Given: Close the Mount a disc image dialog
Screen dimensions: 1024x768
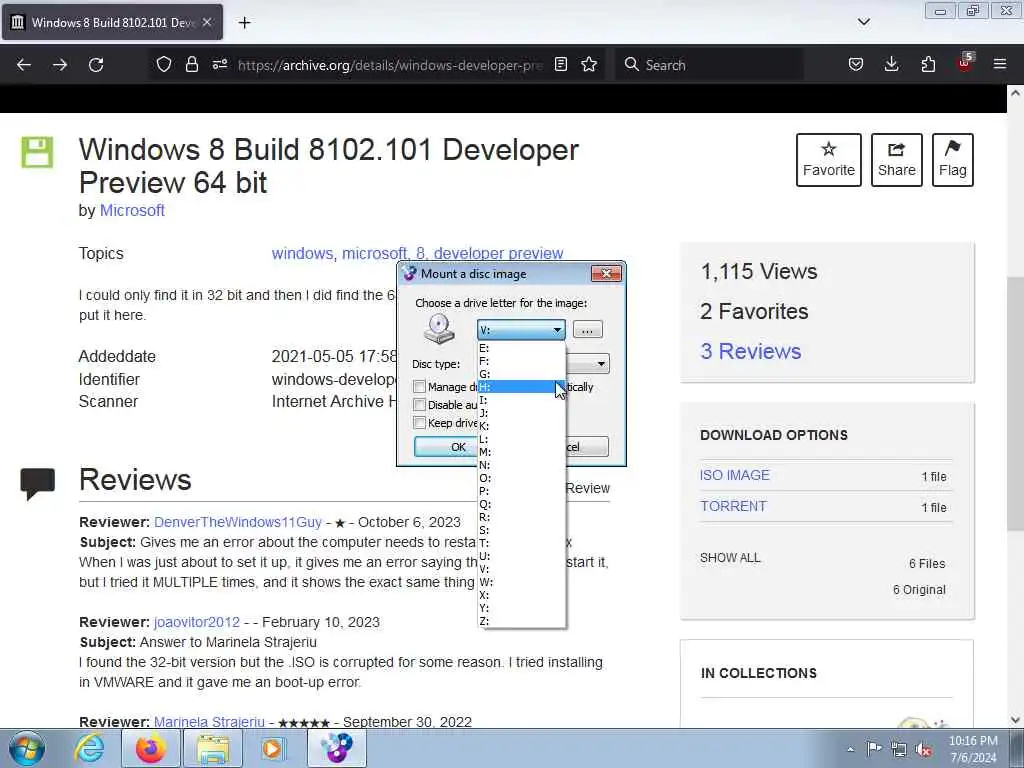Looking at the screenshot, I should (606, 274).
